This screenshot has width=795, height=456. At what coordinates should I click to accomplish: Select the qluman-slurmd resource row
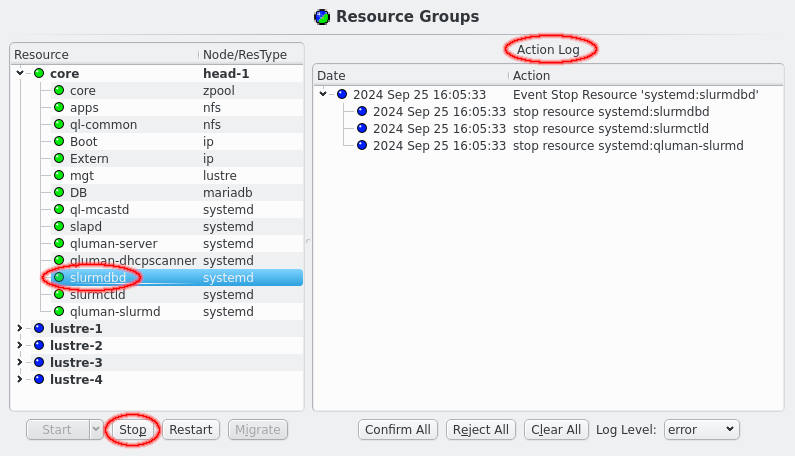115,312
